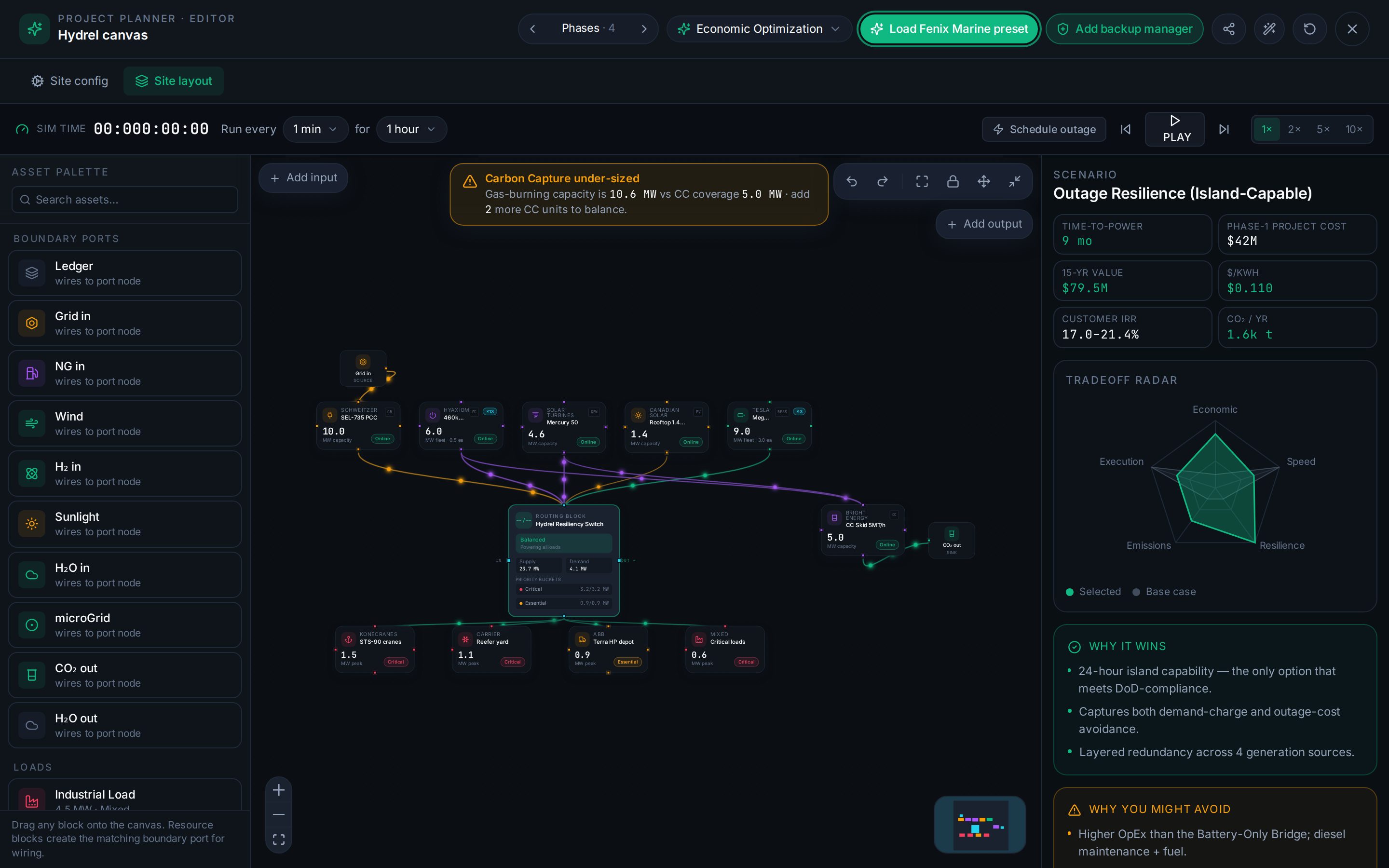Select ABB Terra HP depot load
This screenshot has height=868, width=1389.
coord(608,649)
